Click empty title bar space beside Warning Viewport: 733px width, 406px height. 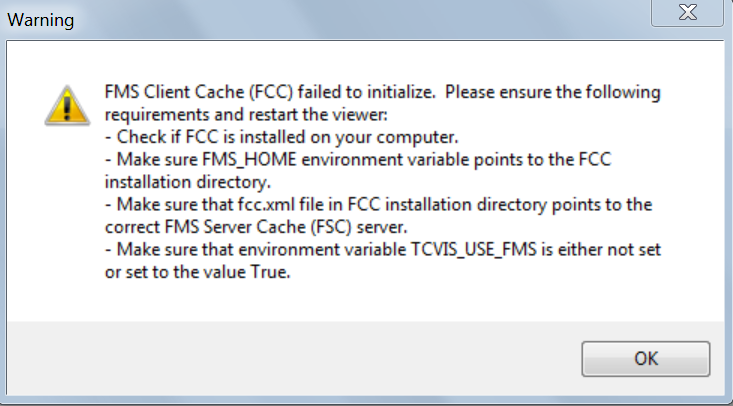(x=360, y=20)
